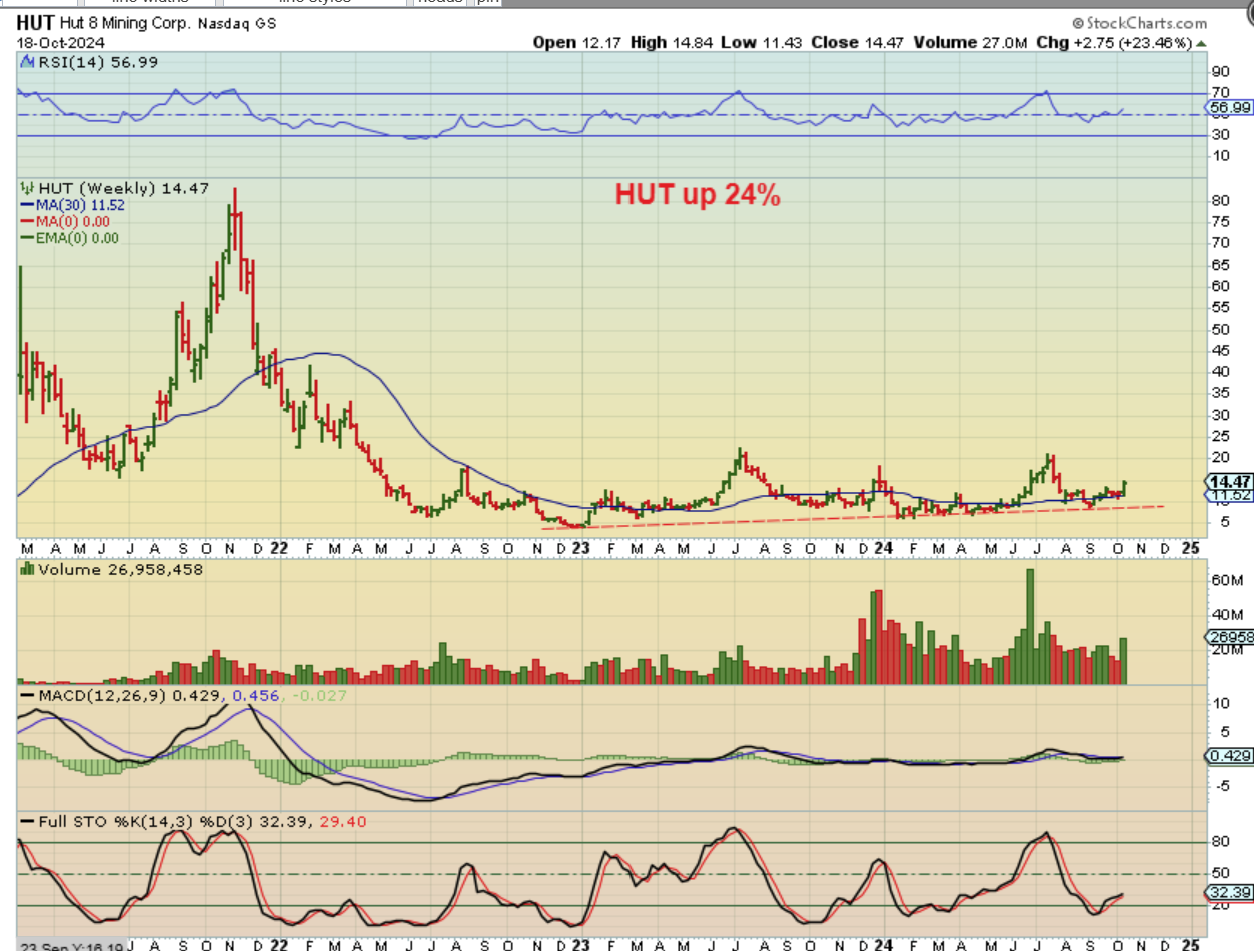1254x951 pixels.
Task: Click the 65 label on price axis
Action: (x=1220, y=264)
